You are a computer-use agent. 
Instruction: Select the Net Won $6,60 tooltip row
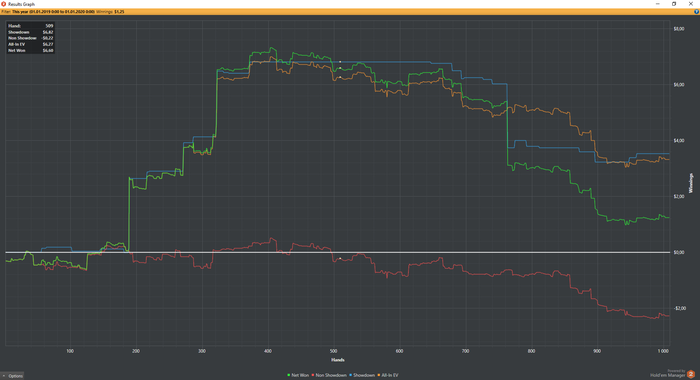(x=31, y=50)
